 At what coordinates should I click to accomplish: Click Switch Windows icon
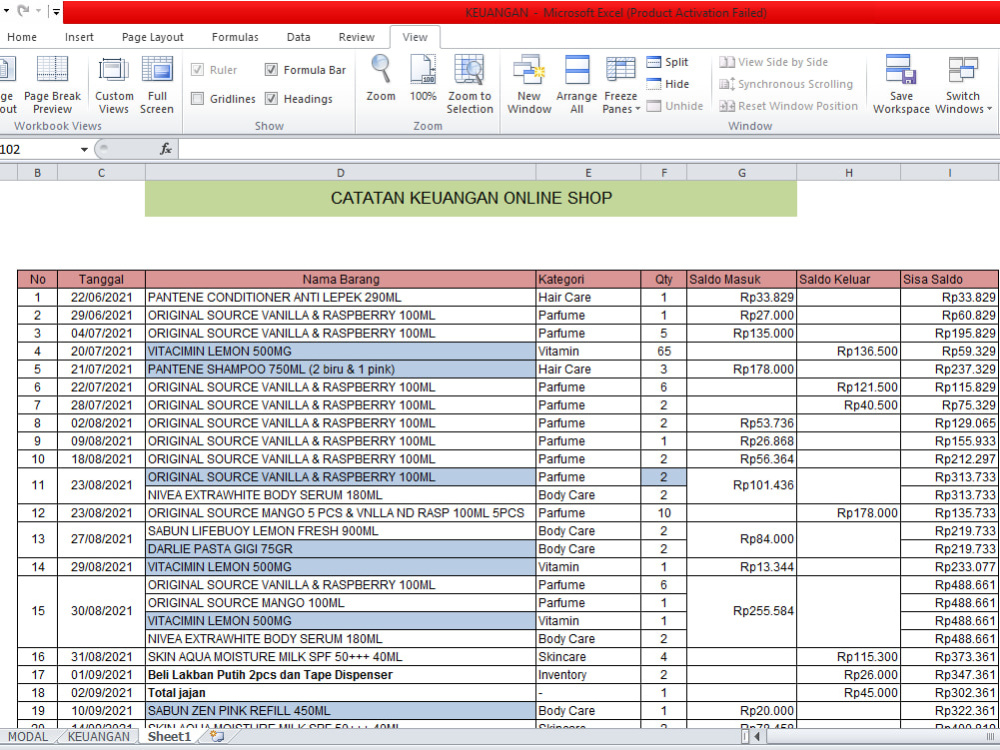(962, 70)
